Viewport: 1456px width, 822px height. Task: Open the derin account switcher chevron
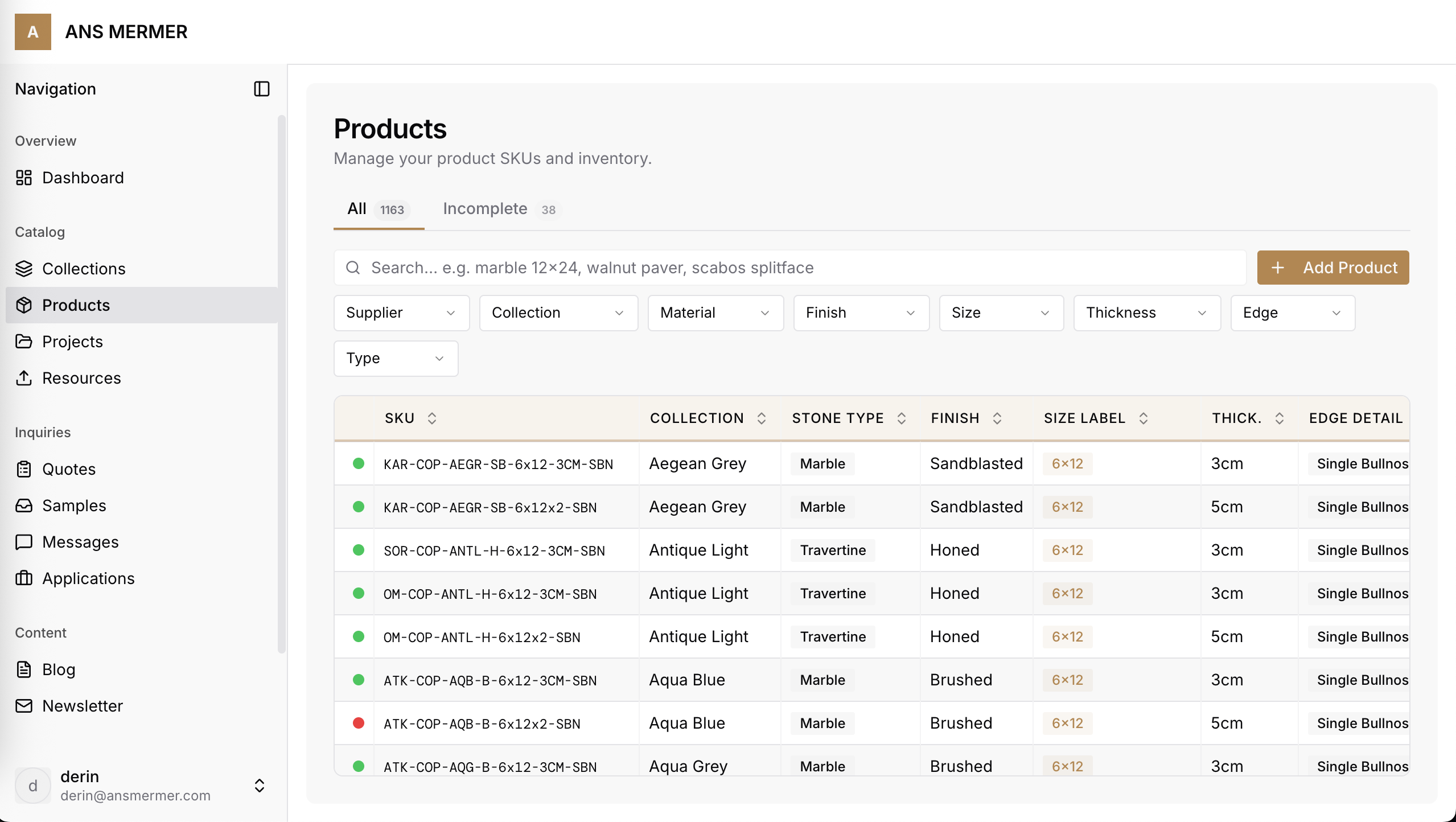click(260, 786)
